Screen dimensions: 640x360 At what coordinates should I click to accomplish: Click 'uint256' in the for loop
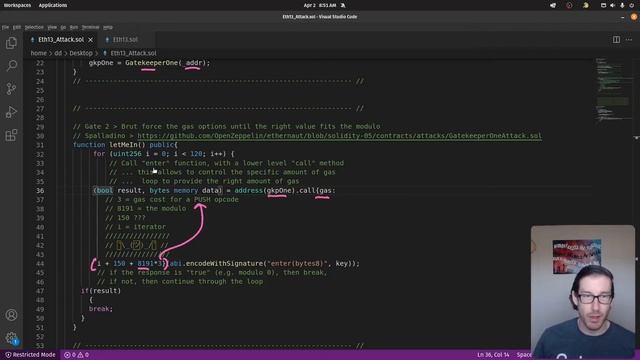tap(127, 154)
